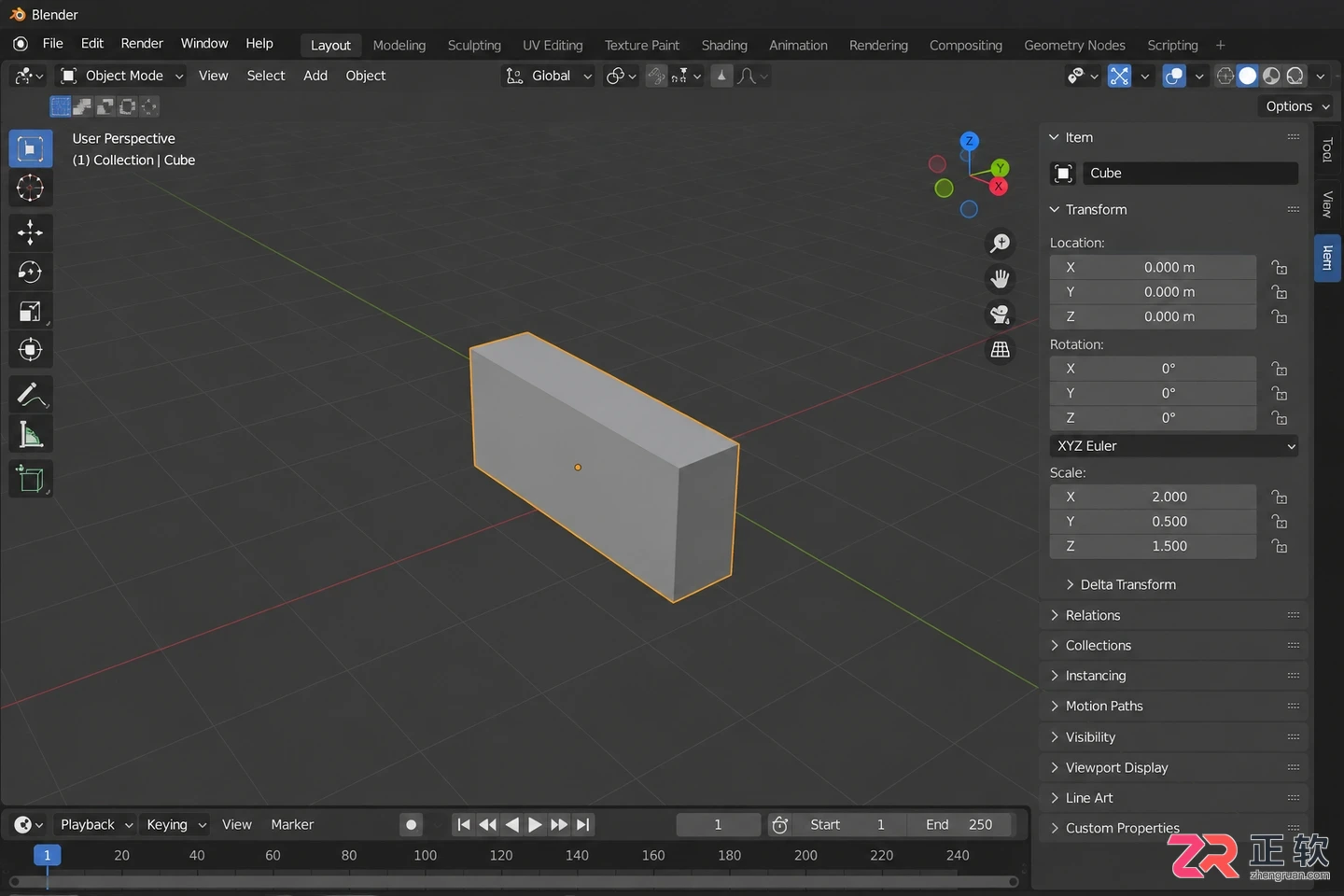This screenshot has width=1344, height=896.
Task: Toggle the lock for Scale X
Action: (1280, 497)
